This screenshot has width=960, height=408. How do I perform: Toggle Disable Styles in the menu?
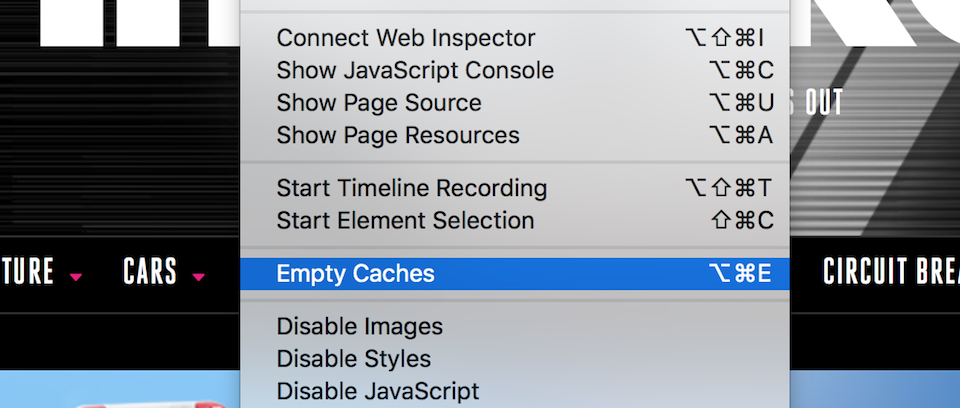tap(514, 359)
